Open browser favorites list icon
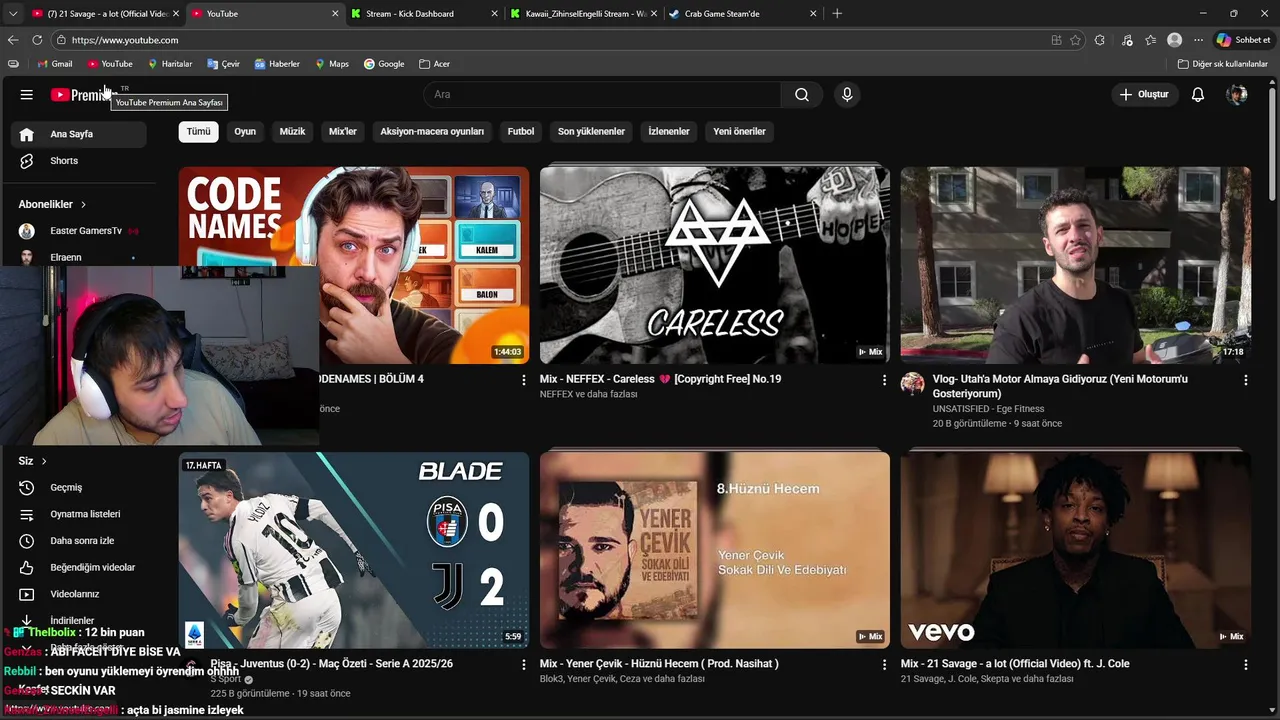This screenshot has width=1280, height=720. pyautogui.click(x=1151, y=40)
